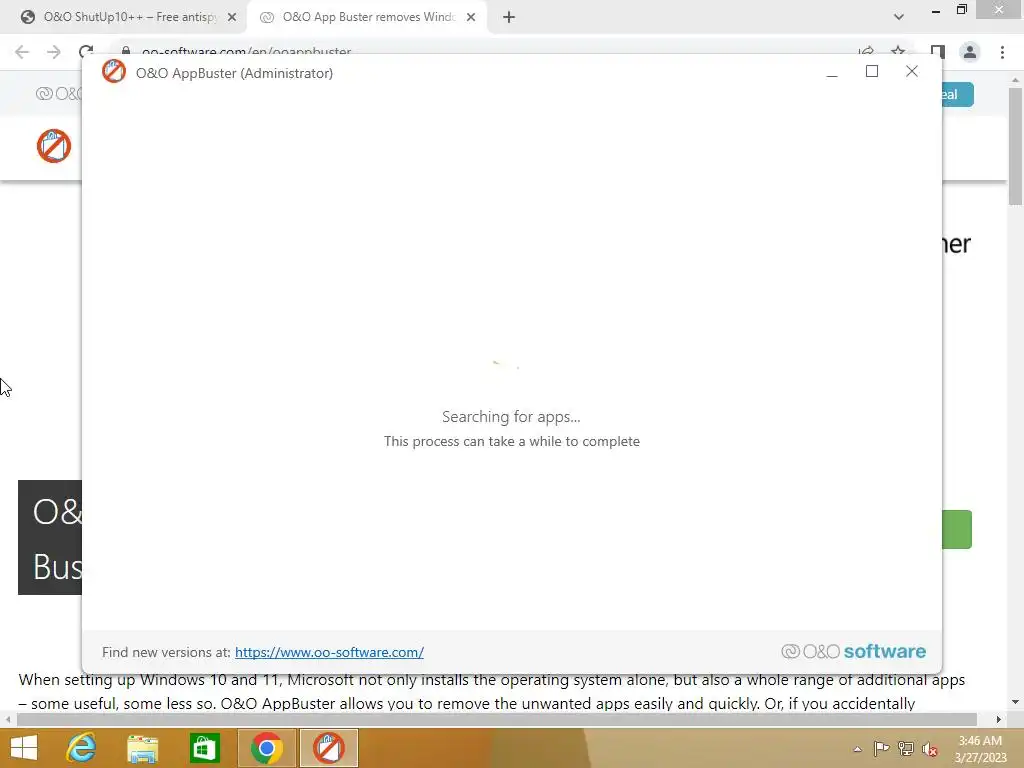The image size is (1024, 768).
Task: Click the muted volume tray icon
Action: 930,749
